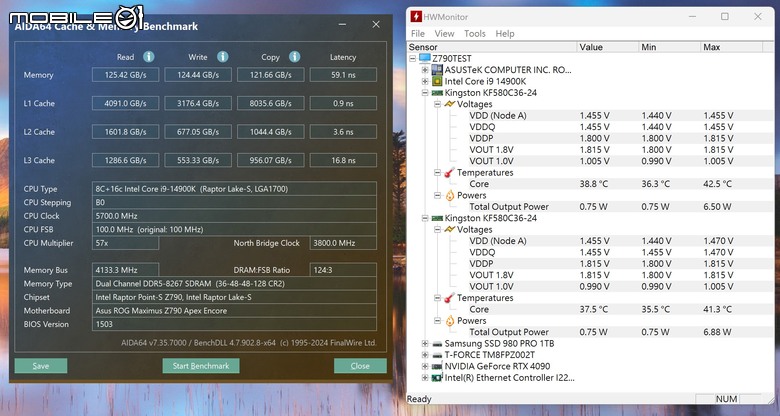Click the Close button in AIDA64

click(360, 366)
